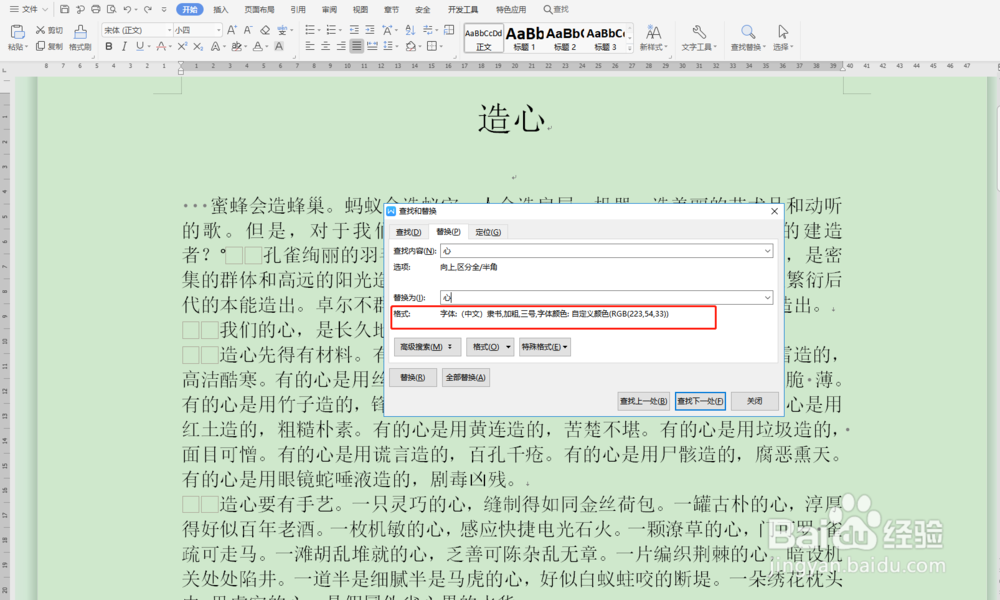Expand styles gallery more arrow
Viewport: 1000px width, 600px height.
(x=630, y=48)
